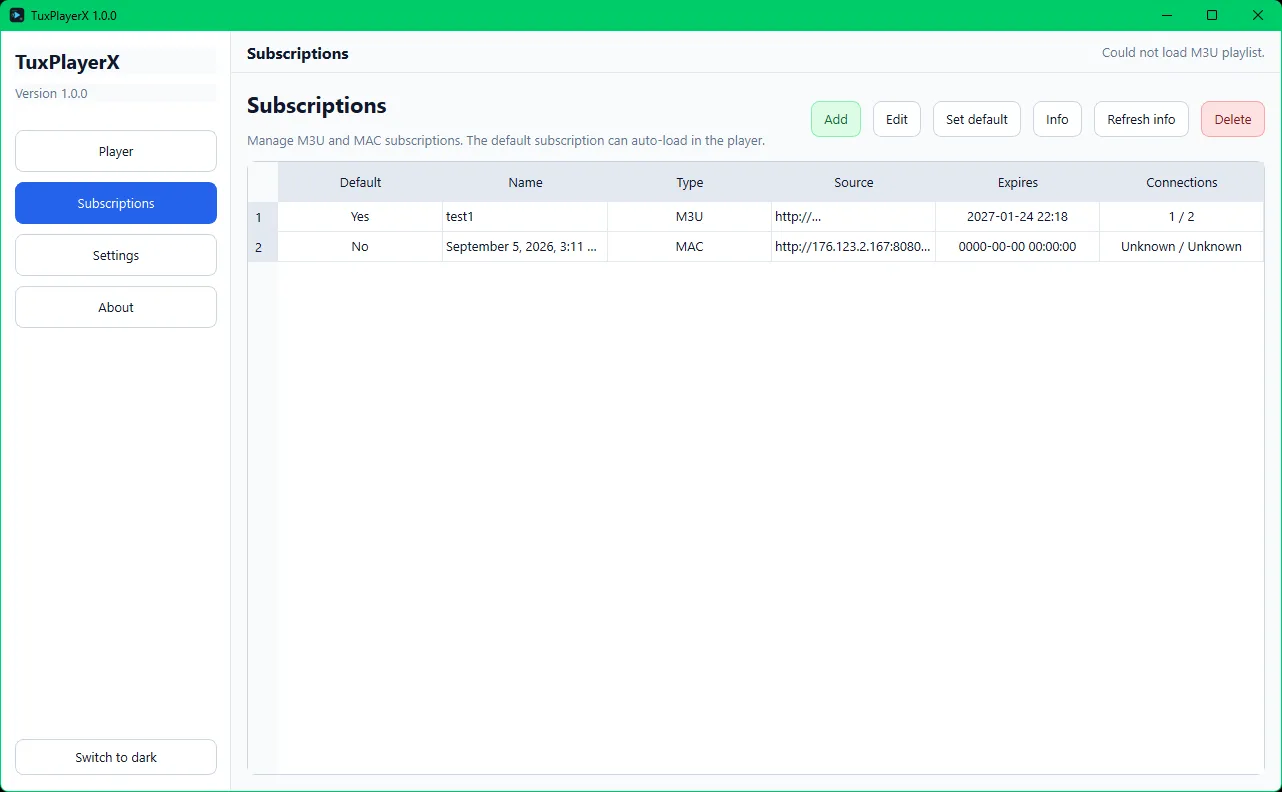
Task: Click the TuxPlayerX app icon in title bar
Action: [x=17, y=15]
